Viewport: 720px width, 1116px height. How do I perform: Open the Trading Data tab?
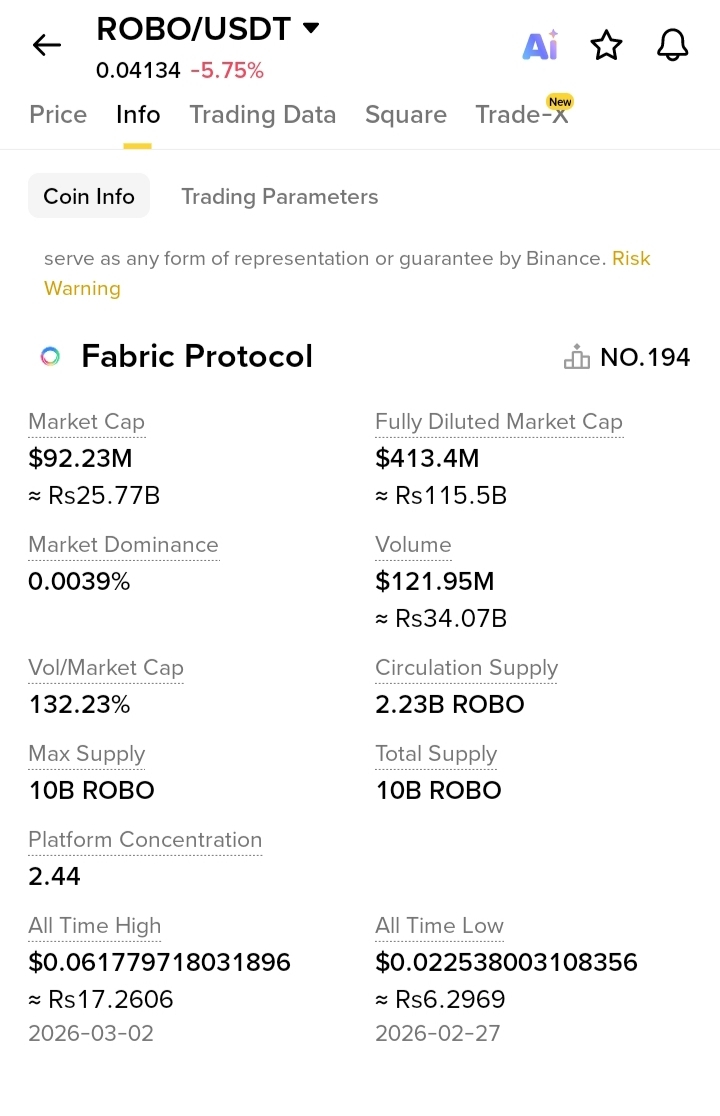pos(263,115)
